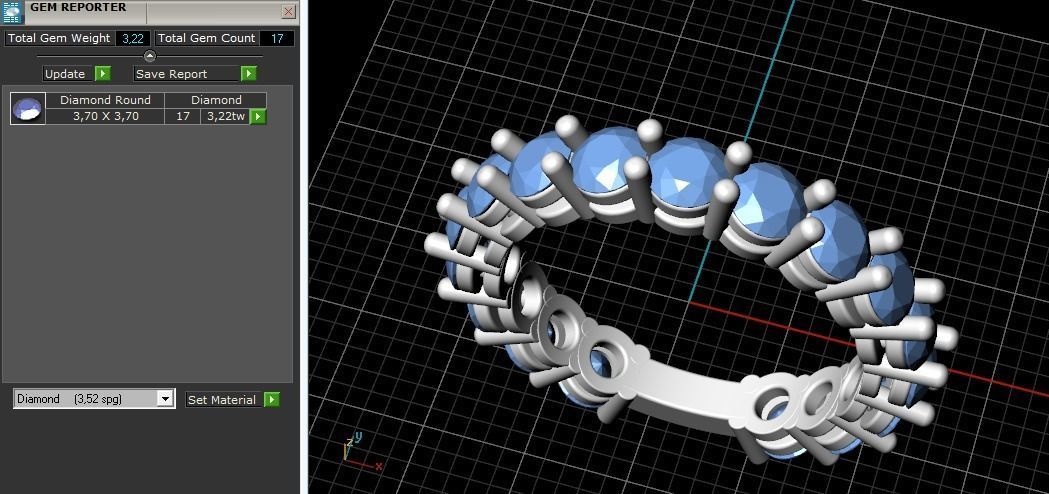Open the Diamond (3,52 spg) material dropdown
Viewport: 1049px width, 494px height.
(x=94, y=399)
